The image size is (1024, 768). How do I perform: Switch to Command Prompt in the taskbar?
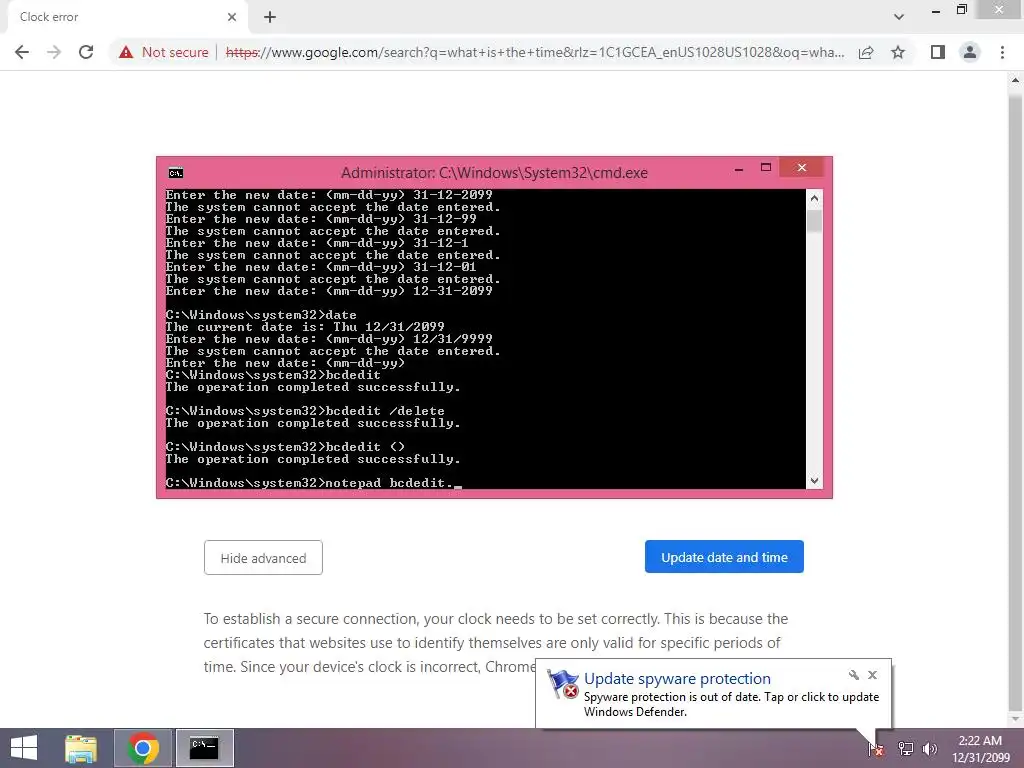[204, 748]
